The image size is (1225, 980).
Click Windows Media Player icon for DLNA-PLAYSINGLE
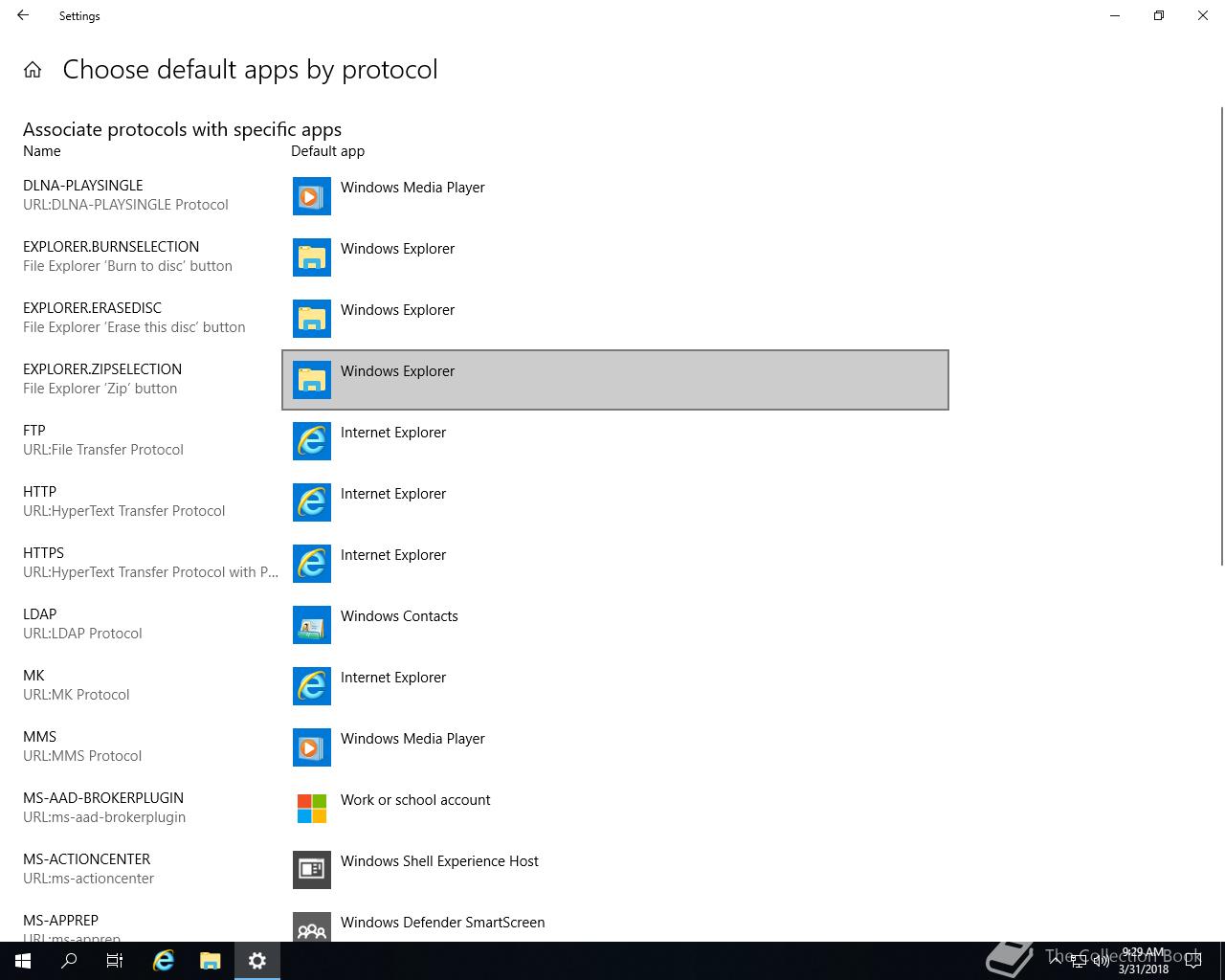[x=312, y=196]
